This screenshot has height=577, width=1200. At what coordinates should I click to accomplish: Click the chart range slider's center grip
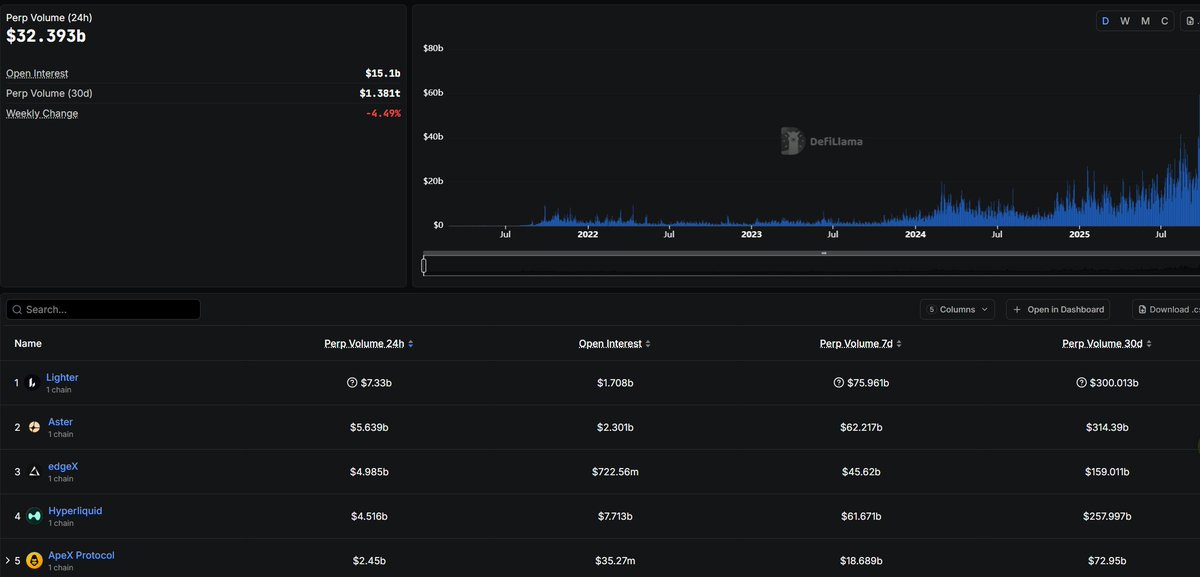point(824,254)
